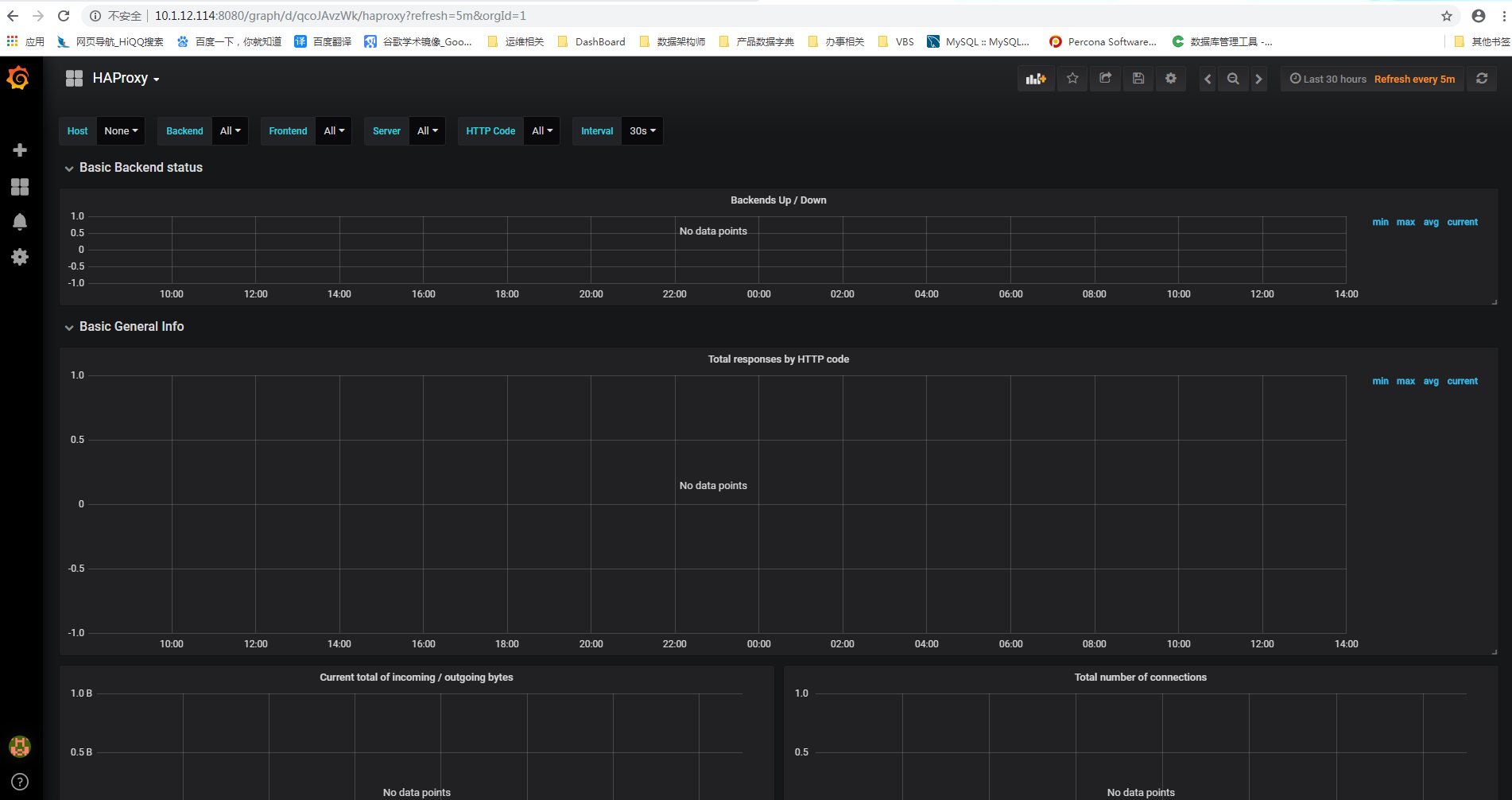Open the DashBoard bookmark folder
This screenshot has height=800, width=1512.
[591, 41]
